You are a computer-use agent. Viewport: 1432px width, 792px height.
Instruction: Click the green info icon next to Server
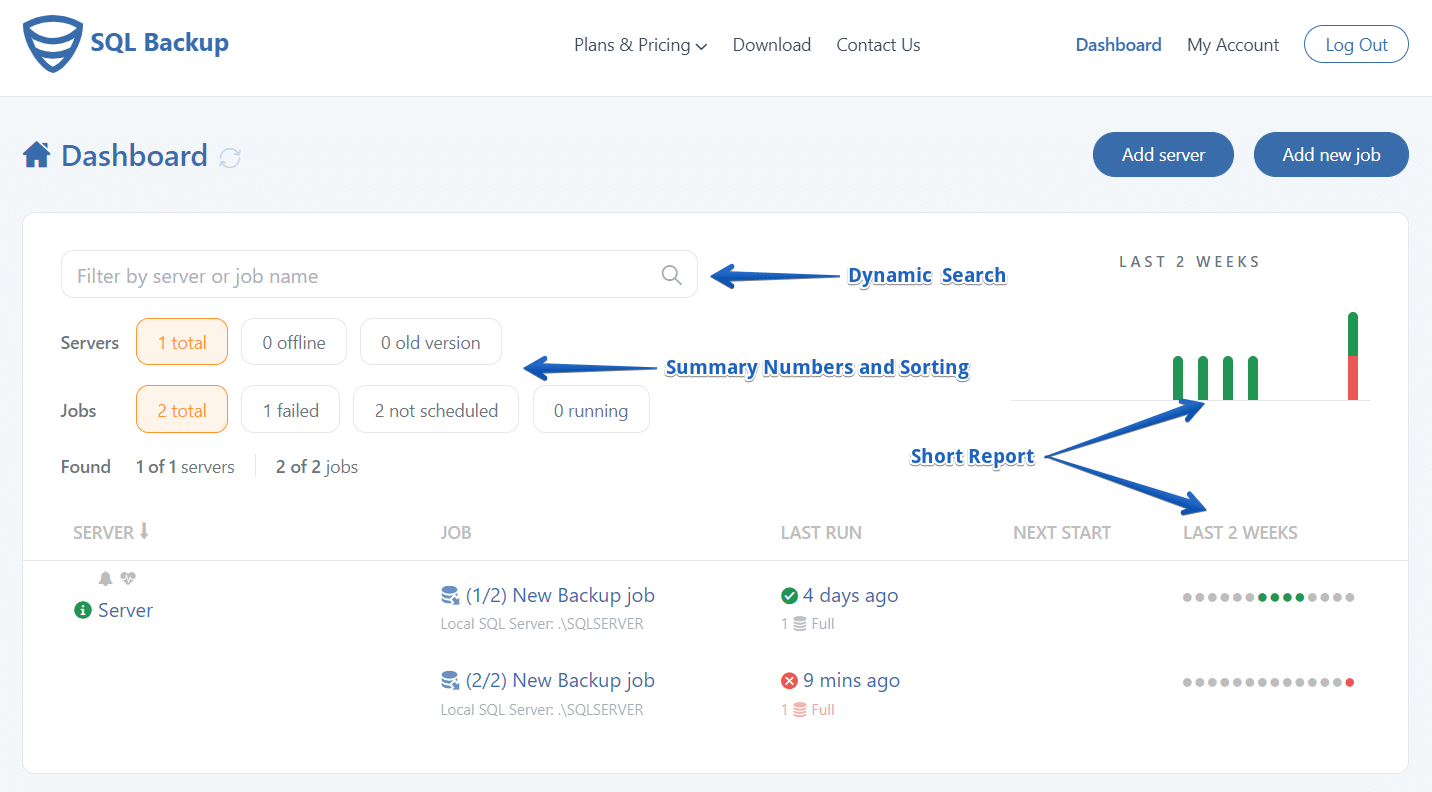tap(83, 610)
